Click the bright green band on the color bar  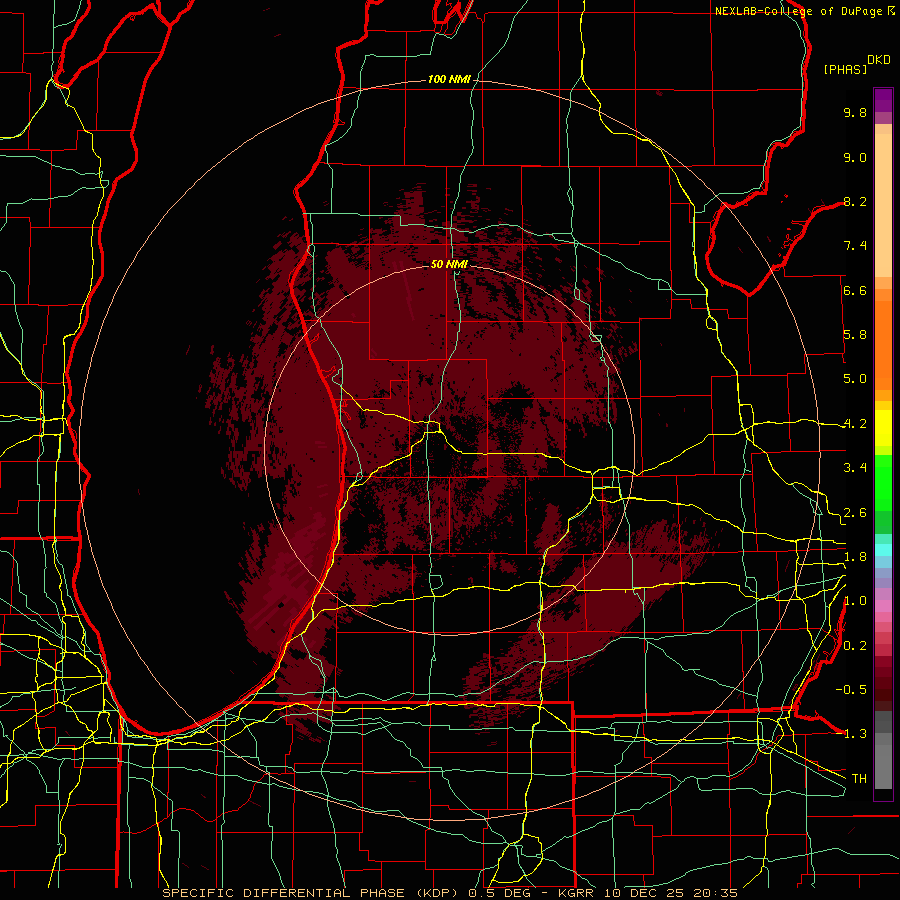[x=883, y=485]
